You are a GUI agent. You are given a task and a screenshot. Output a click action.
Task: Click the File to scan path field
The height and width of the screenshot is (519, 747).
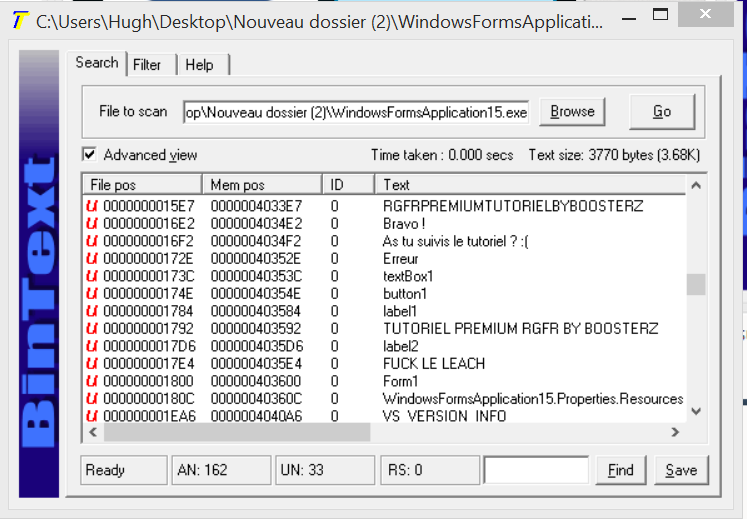coord(356,112)
